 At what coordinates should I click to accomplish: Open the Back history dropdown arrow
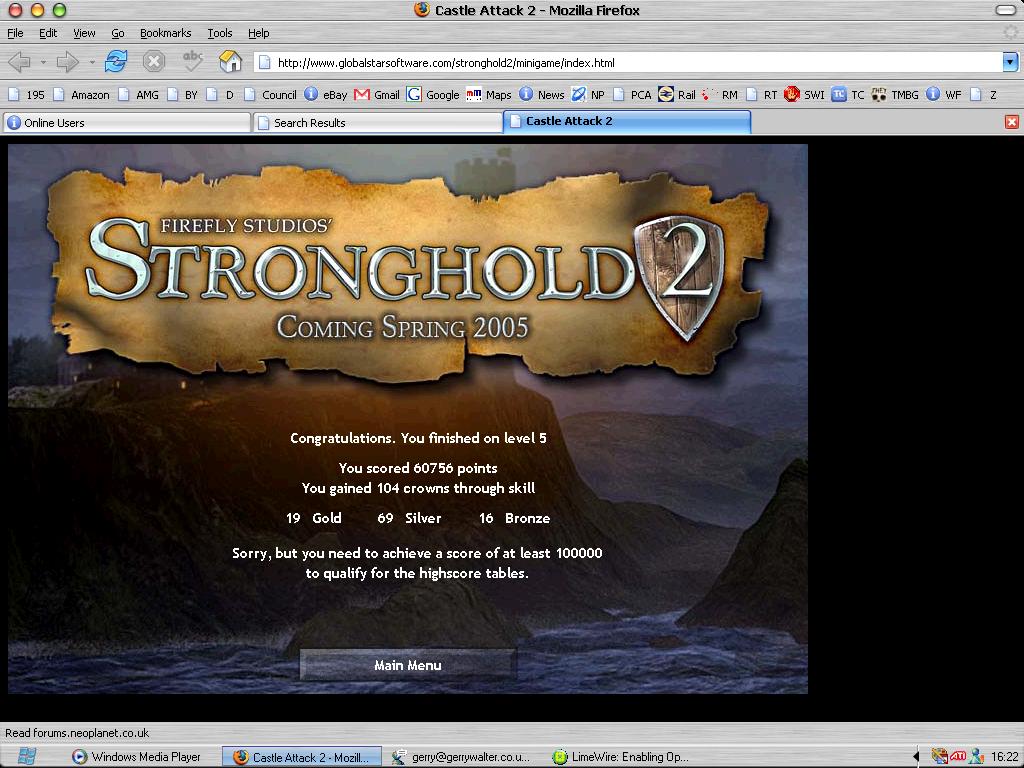point(43,63)
